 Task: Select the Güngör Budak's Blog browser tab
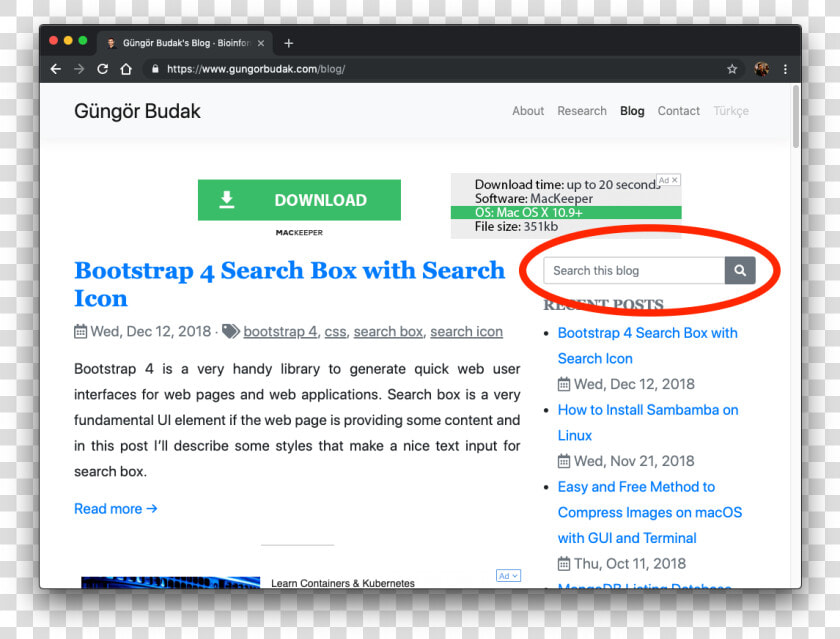tap(185, 43)
